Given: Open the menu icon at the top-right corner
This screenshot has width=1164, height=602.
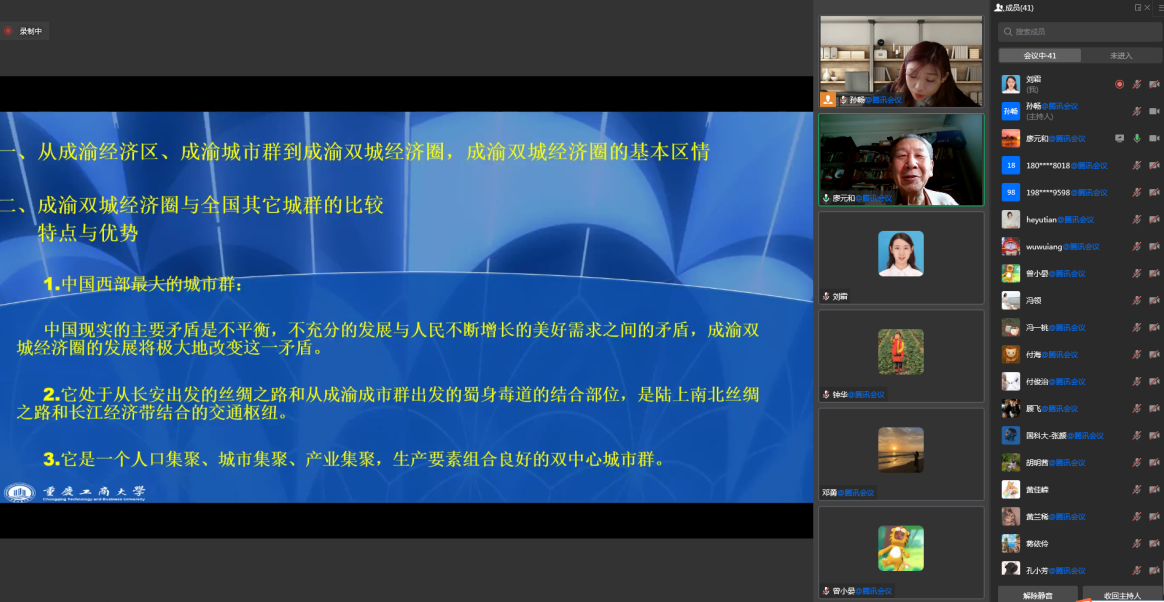Looking at the screenshot, I should (x=1158, y=7).
